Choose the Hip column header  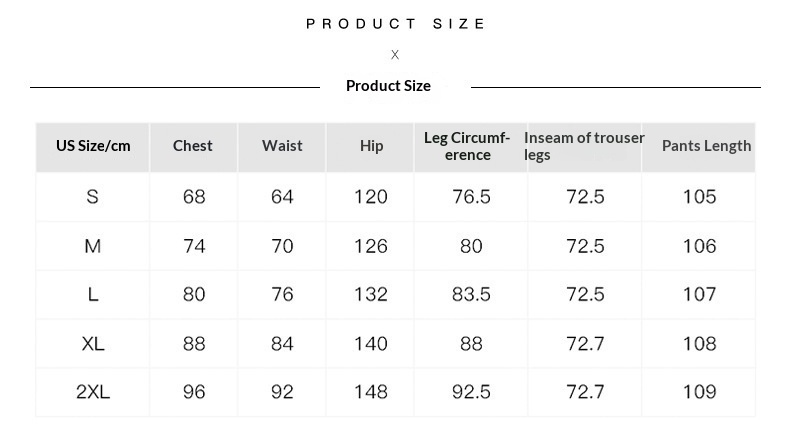click(x=371, y=146)
